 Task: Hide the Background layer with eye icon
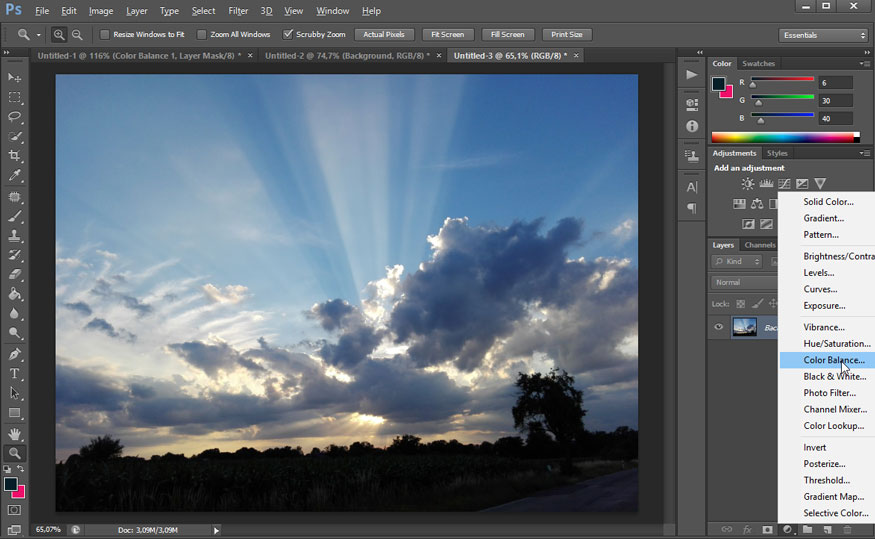[719, 327]
